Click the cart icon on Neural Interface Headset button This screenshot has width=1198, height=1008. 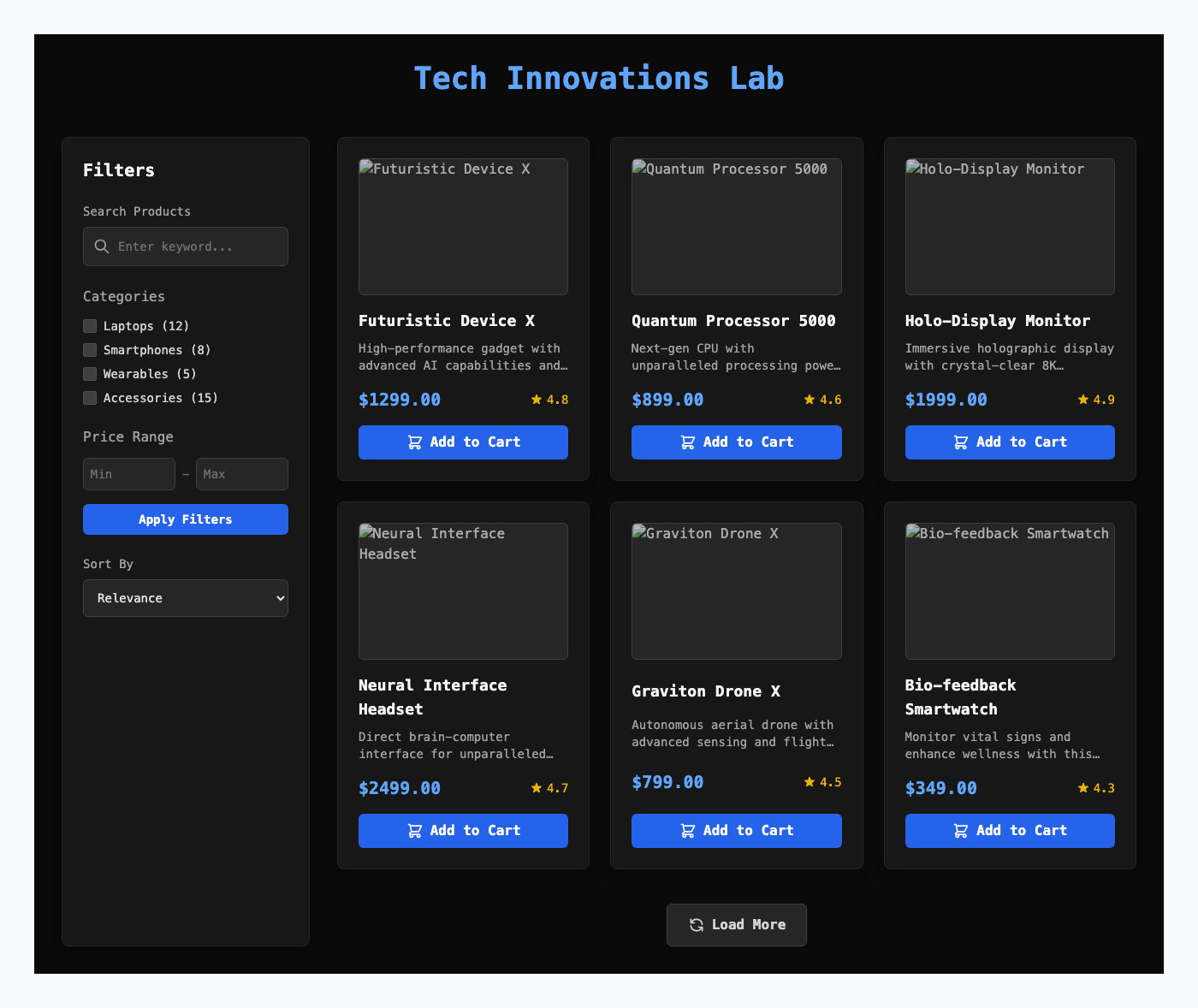click(414, 831)
